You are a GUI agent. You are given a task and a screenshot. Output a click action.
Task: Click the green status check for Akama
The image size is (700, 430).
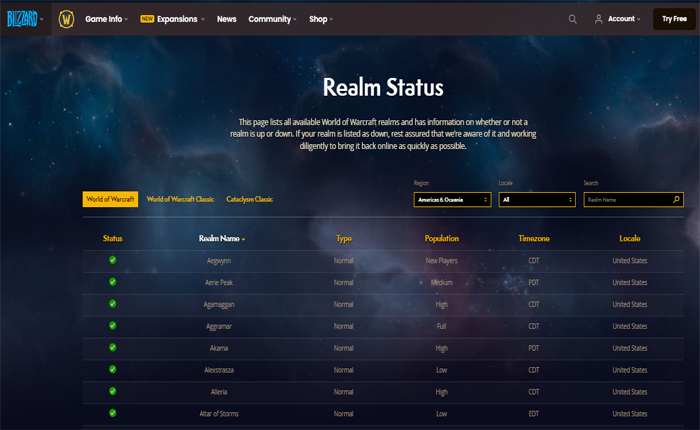pos(112,347)
